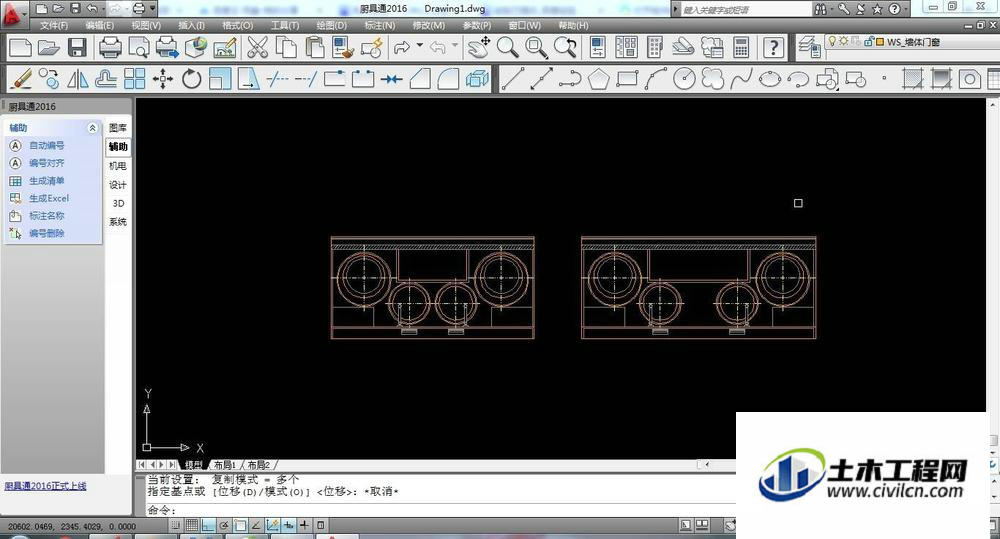Toggle Dynamic Input in the status bar
Image resolution: width=1000 pixels, height=539 pixels.
288,526
